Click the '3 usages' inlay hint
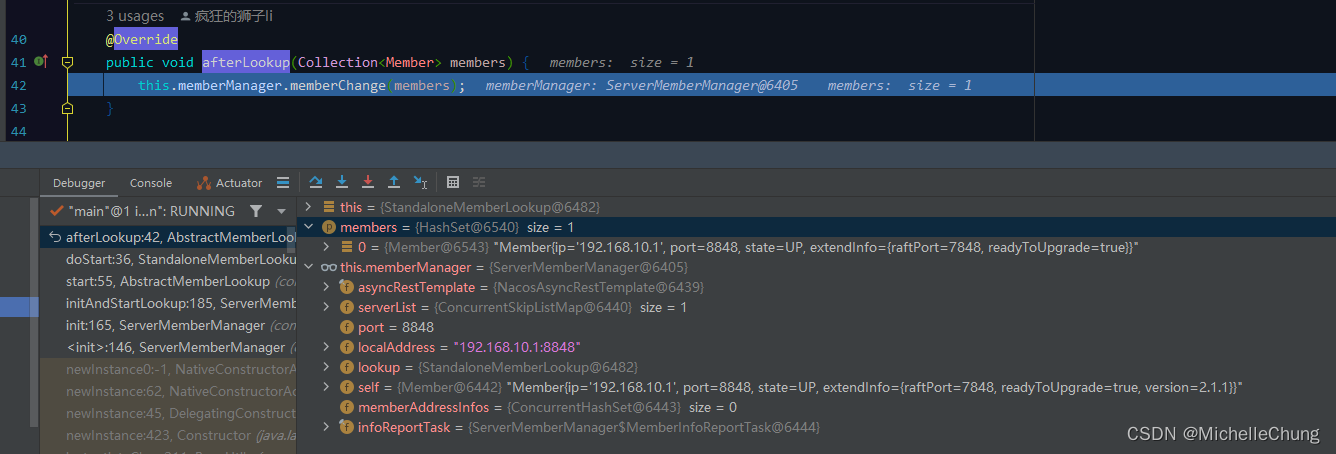 click(x=135, y=16)
